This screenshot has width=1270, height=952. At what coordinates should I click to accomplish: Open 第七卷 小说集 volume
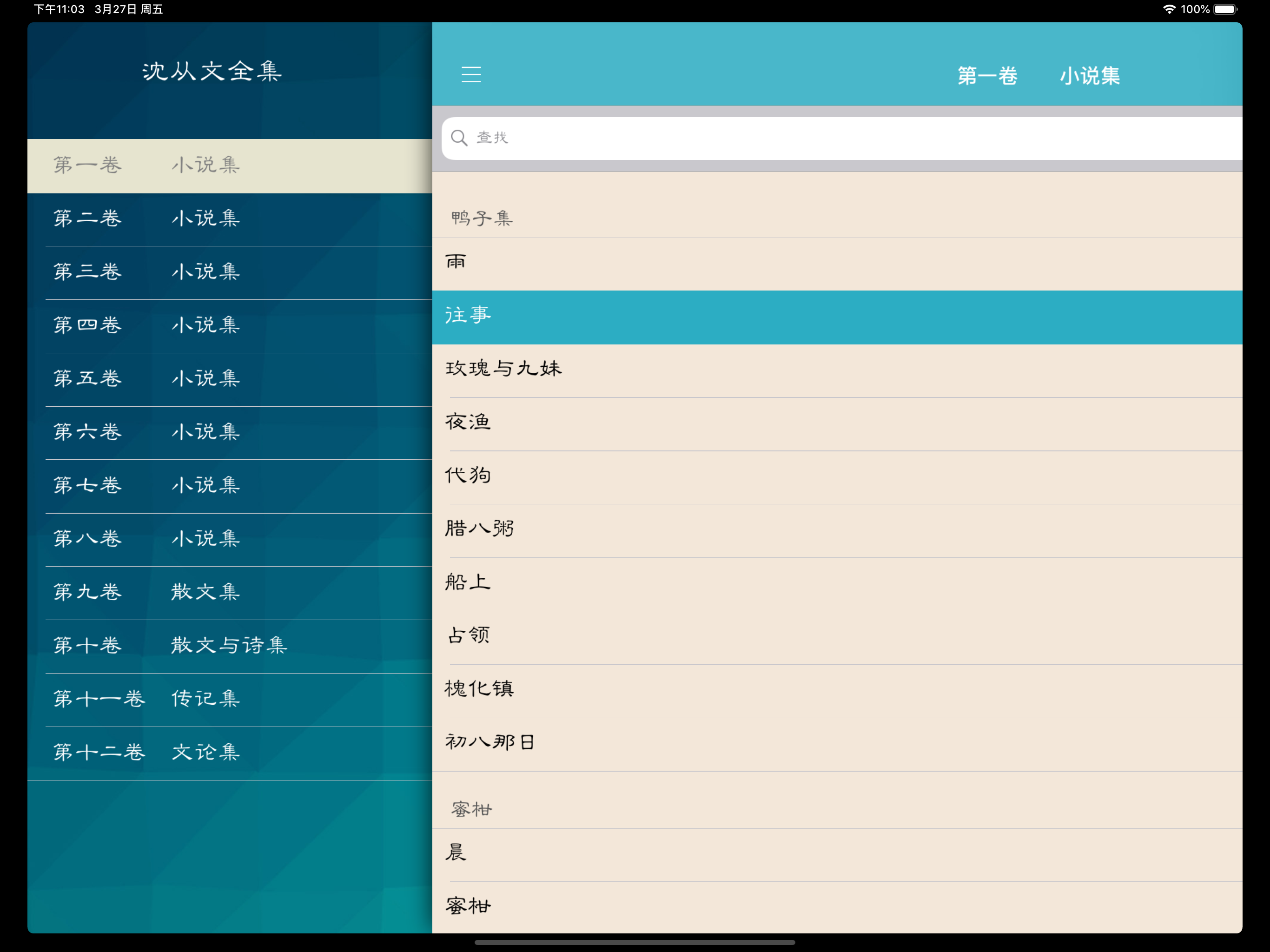pyautogui.click(x=230, y=486)
